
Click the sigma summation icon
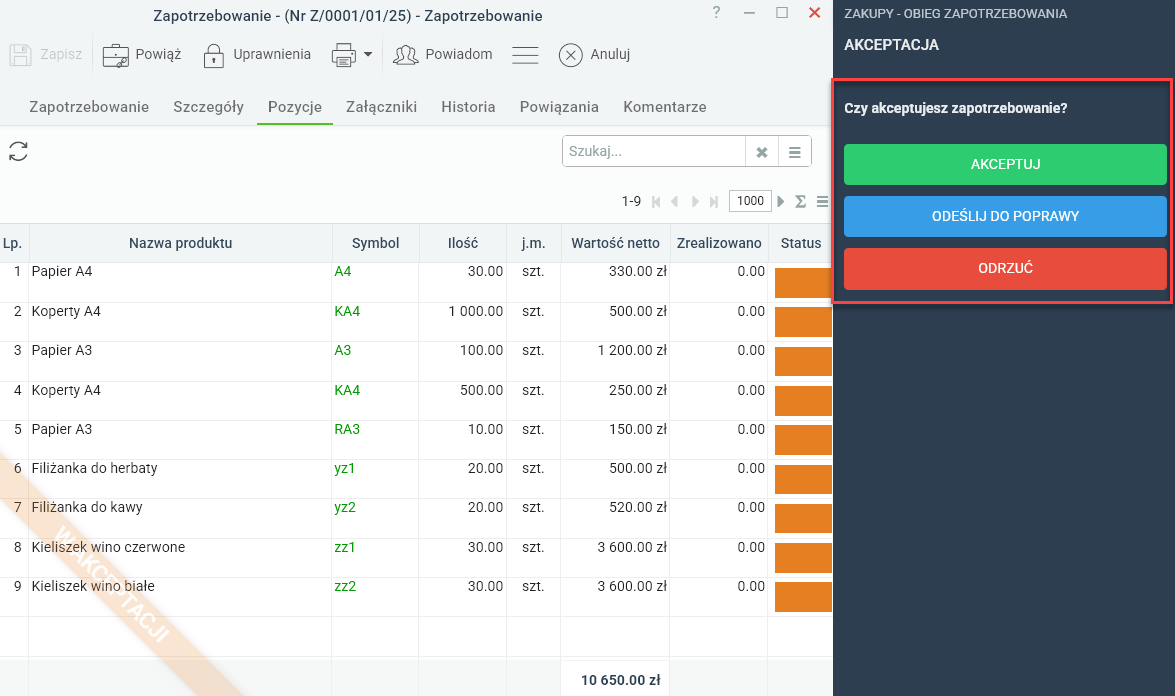(x=801, y=202)
